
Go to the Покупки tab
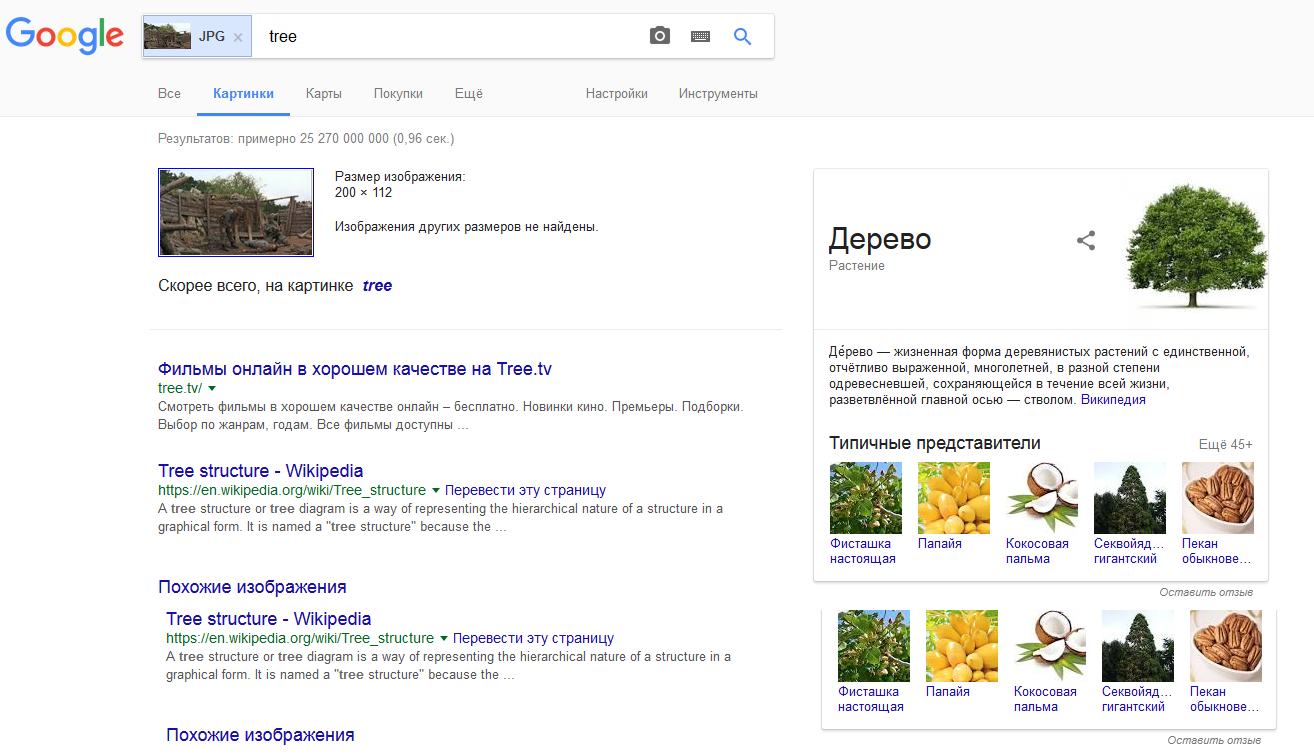pos(398,93)
